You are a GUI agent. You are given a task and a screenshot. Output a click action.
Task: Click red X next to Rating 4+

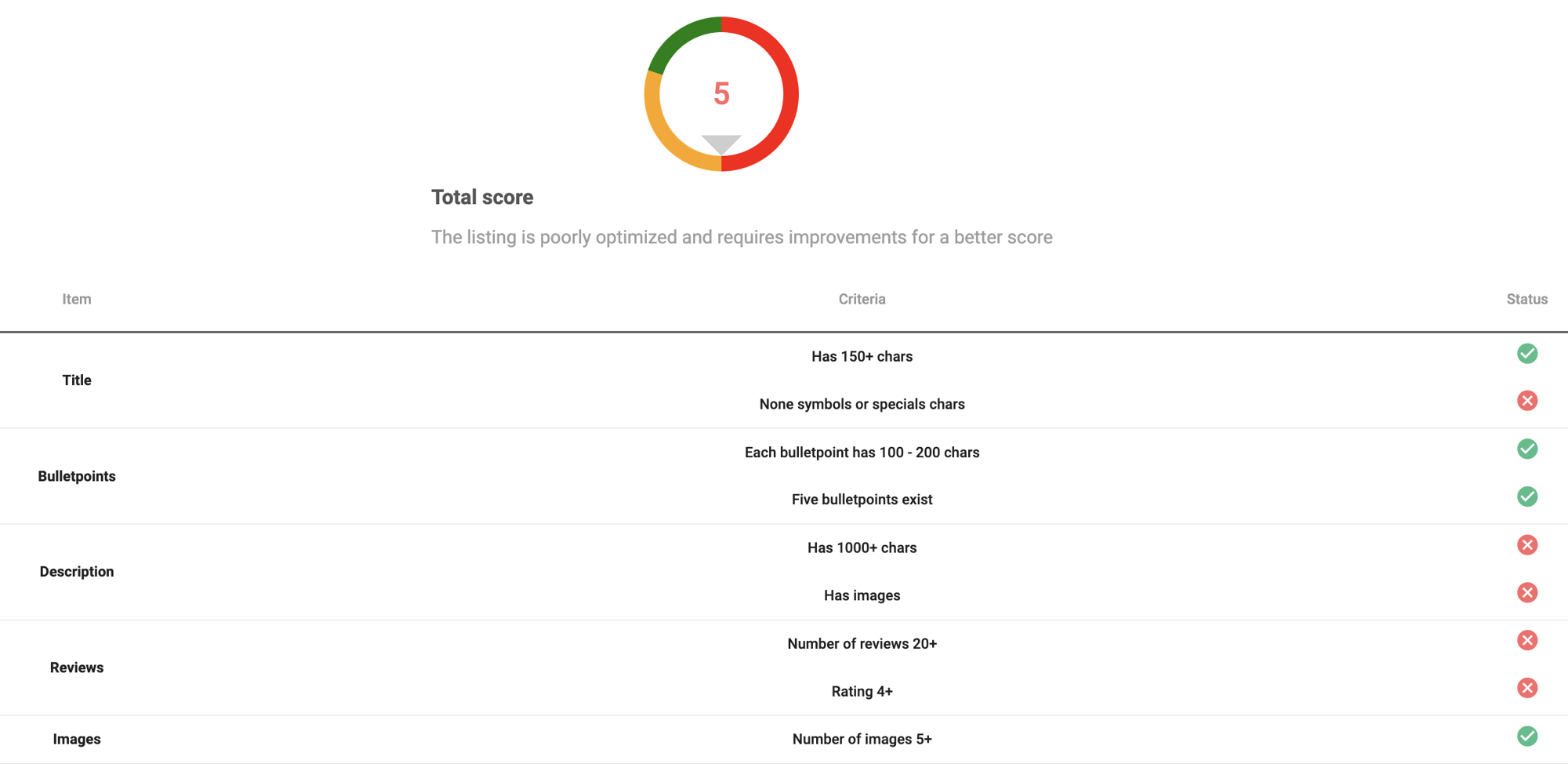[x=1526, y=688]
